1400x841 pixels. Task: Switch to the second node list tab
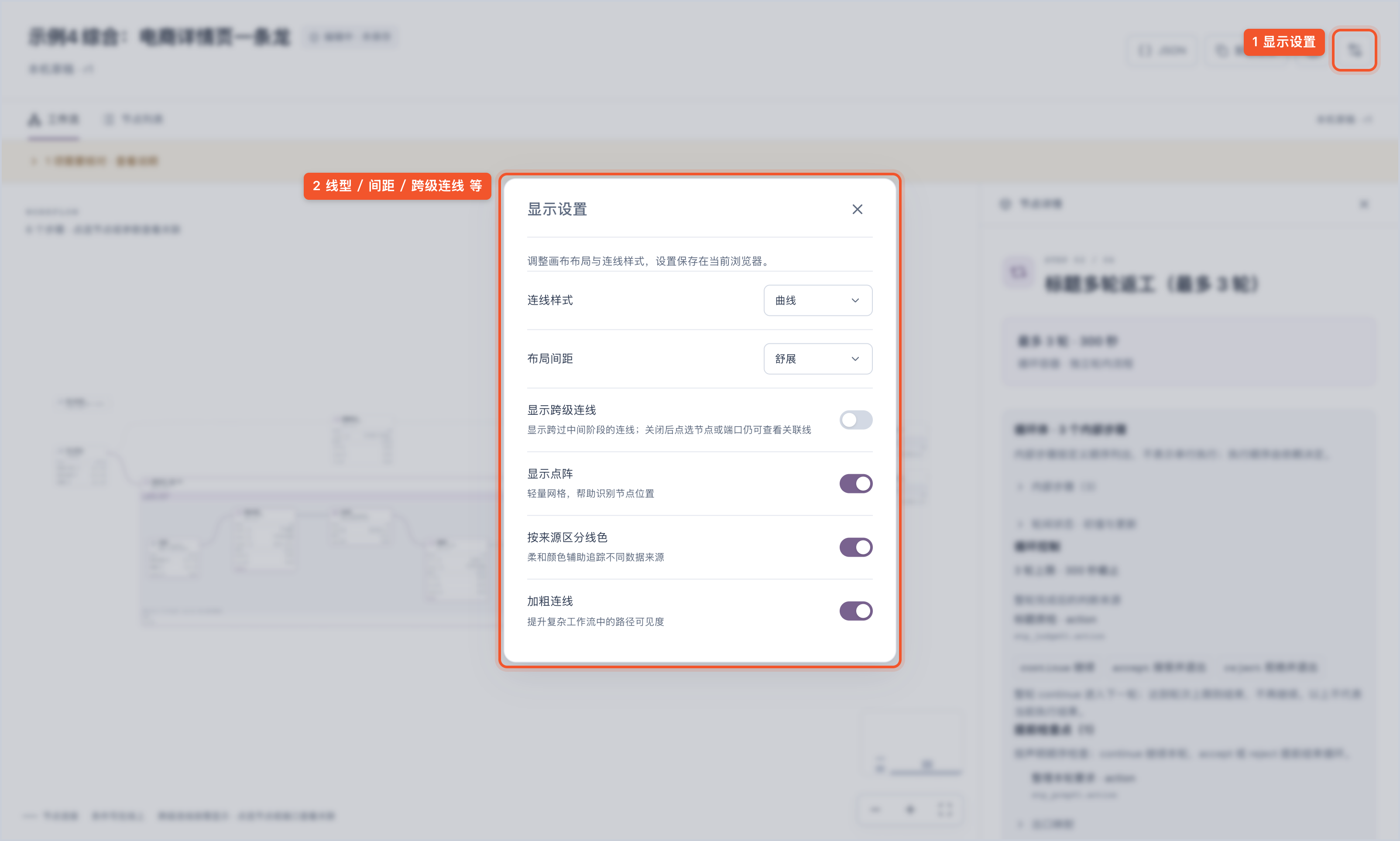tap(134, 120)
